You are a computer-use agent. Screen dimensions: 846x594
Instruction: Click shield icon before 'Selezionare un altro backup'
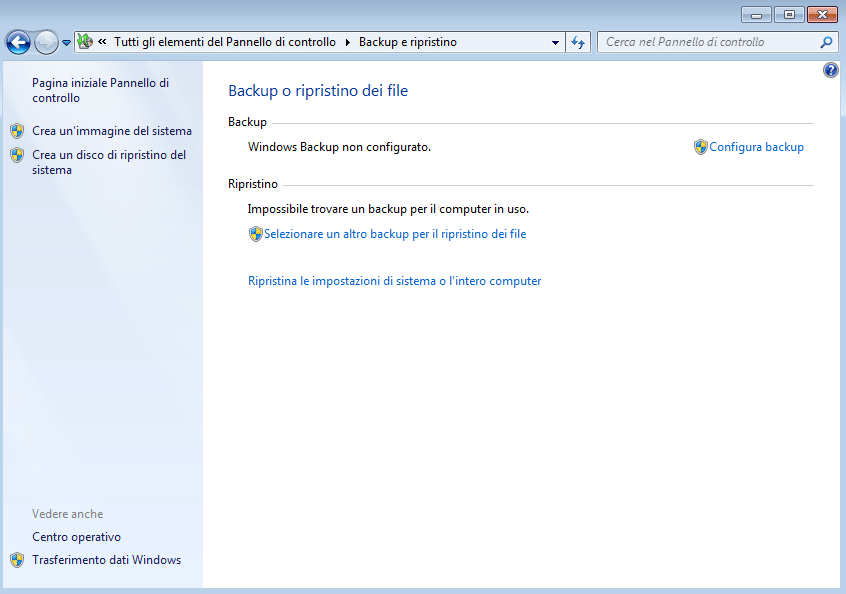click(x=255, y=234)
